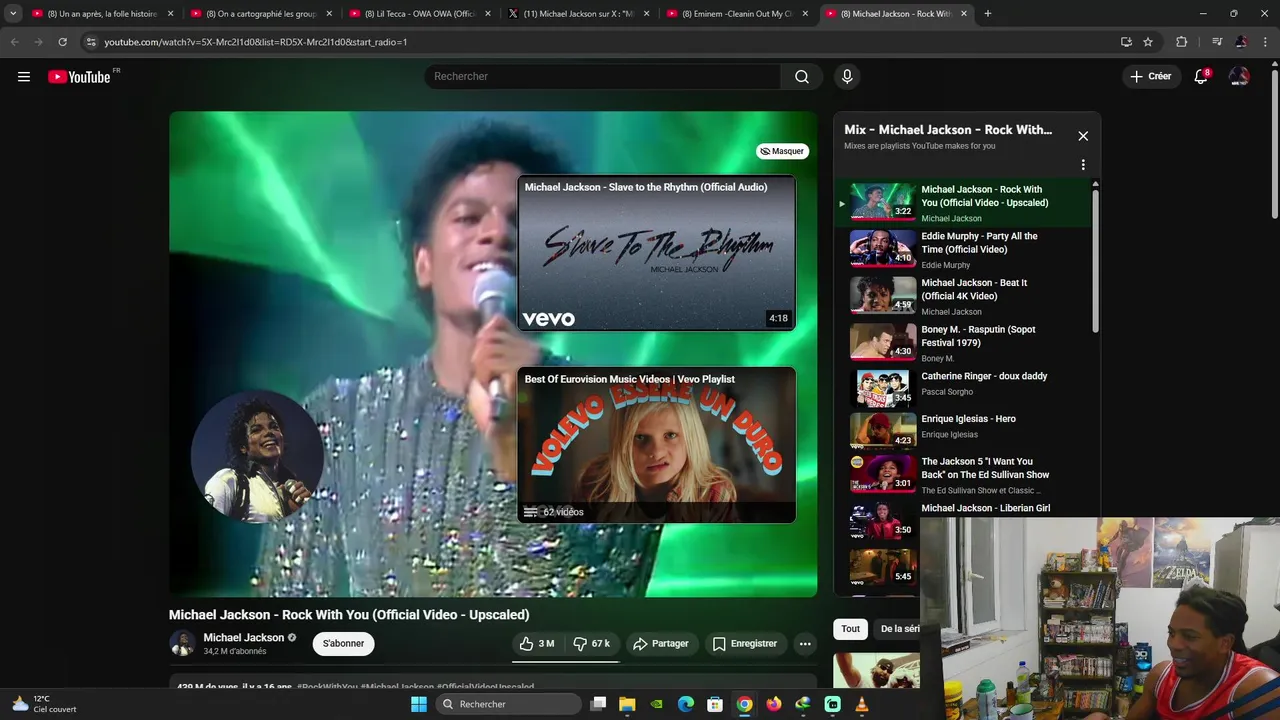This screenshot has height=720, width=1280.
Task: Open Chrome profile avatar in toolbar
Action: [1241, 42]
